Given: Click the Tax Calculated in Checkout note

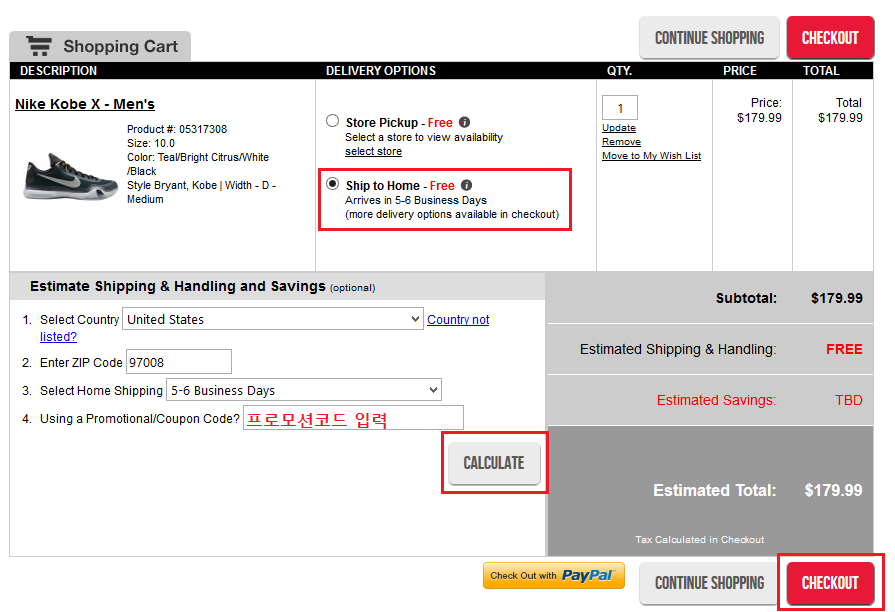Looking at the screenshot, I should (x=699, y=539).
